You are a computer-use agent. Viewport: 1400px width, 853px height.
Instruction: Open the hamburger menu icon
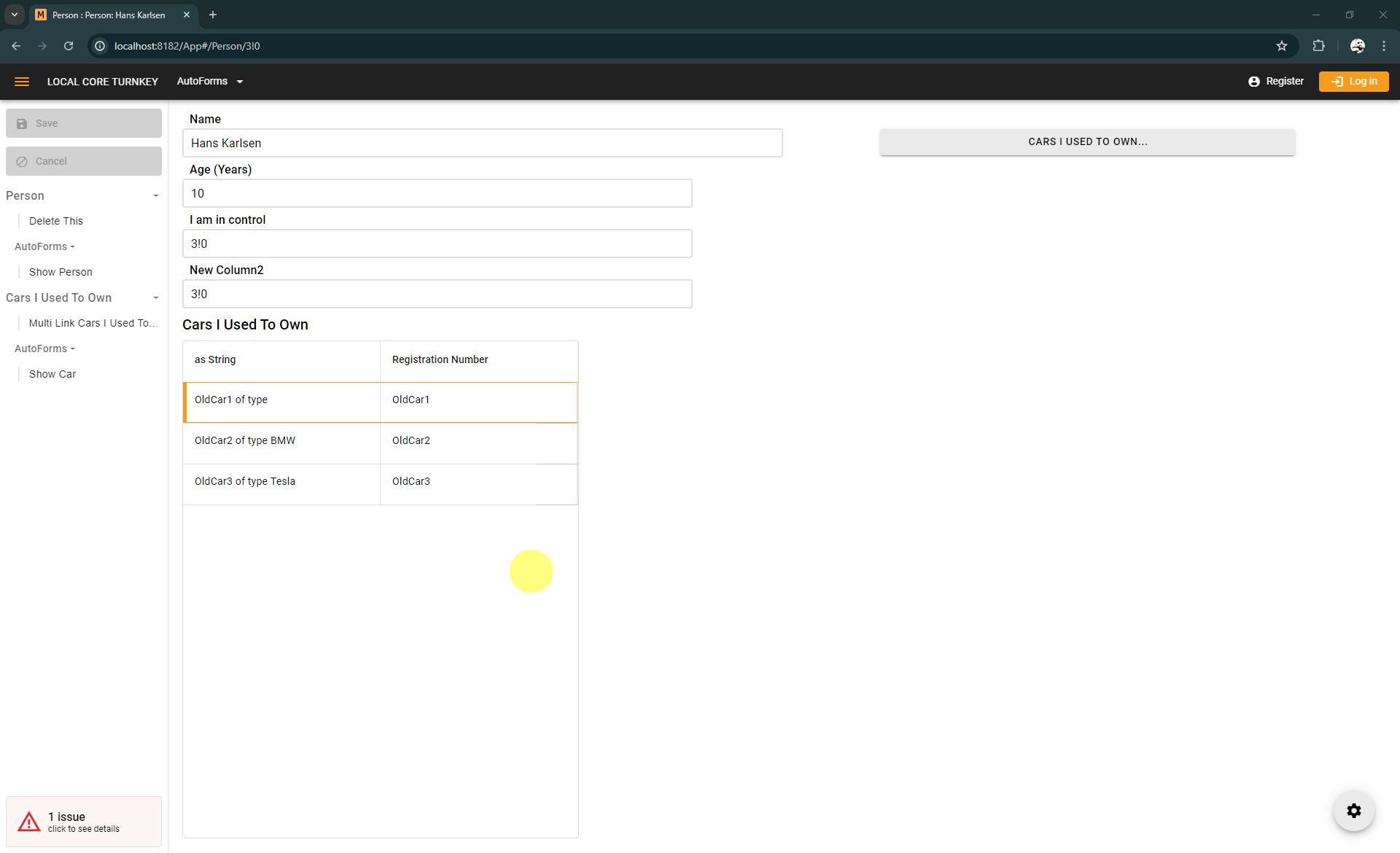click(22, 82)
